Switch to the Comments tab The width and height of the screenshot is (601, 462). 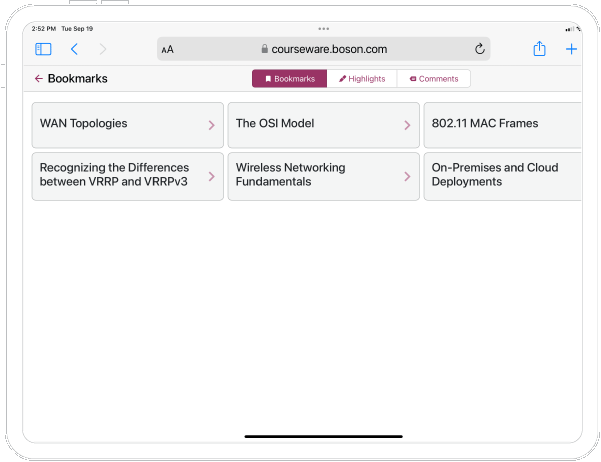(433, 78)
